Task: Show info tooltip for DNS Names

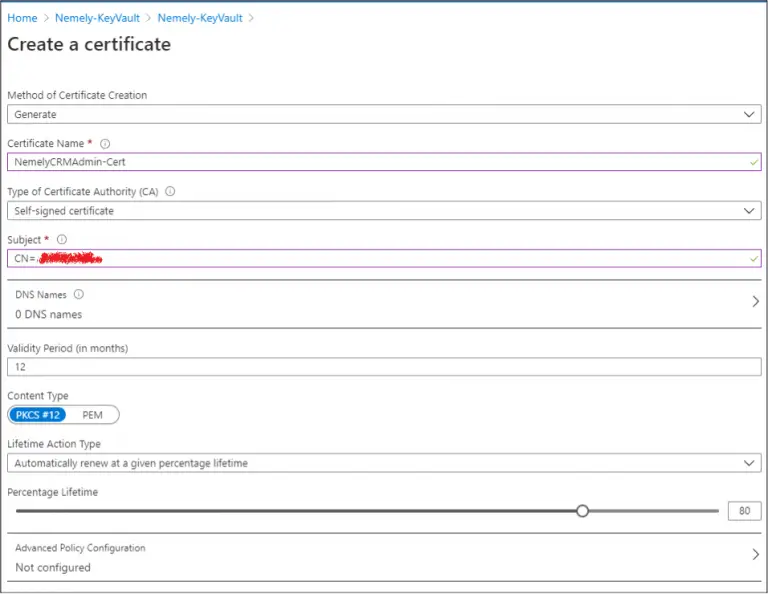Action: pos(78,294)
